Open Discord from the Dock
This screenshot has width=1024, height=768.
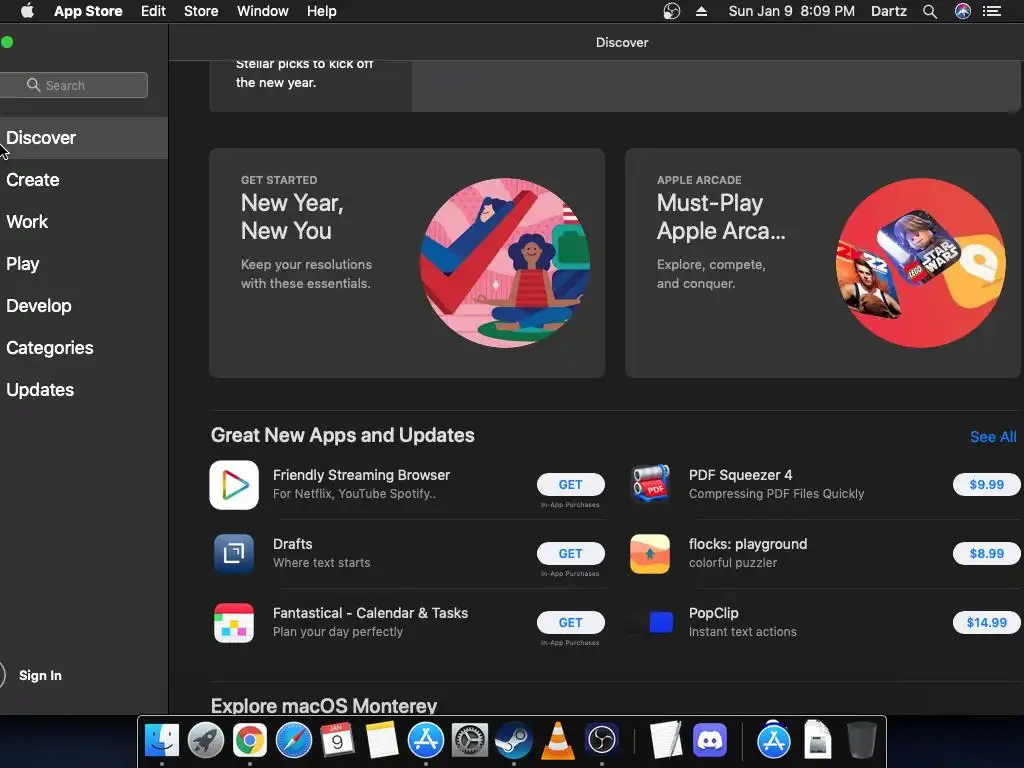(x=710, y=741)
